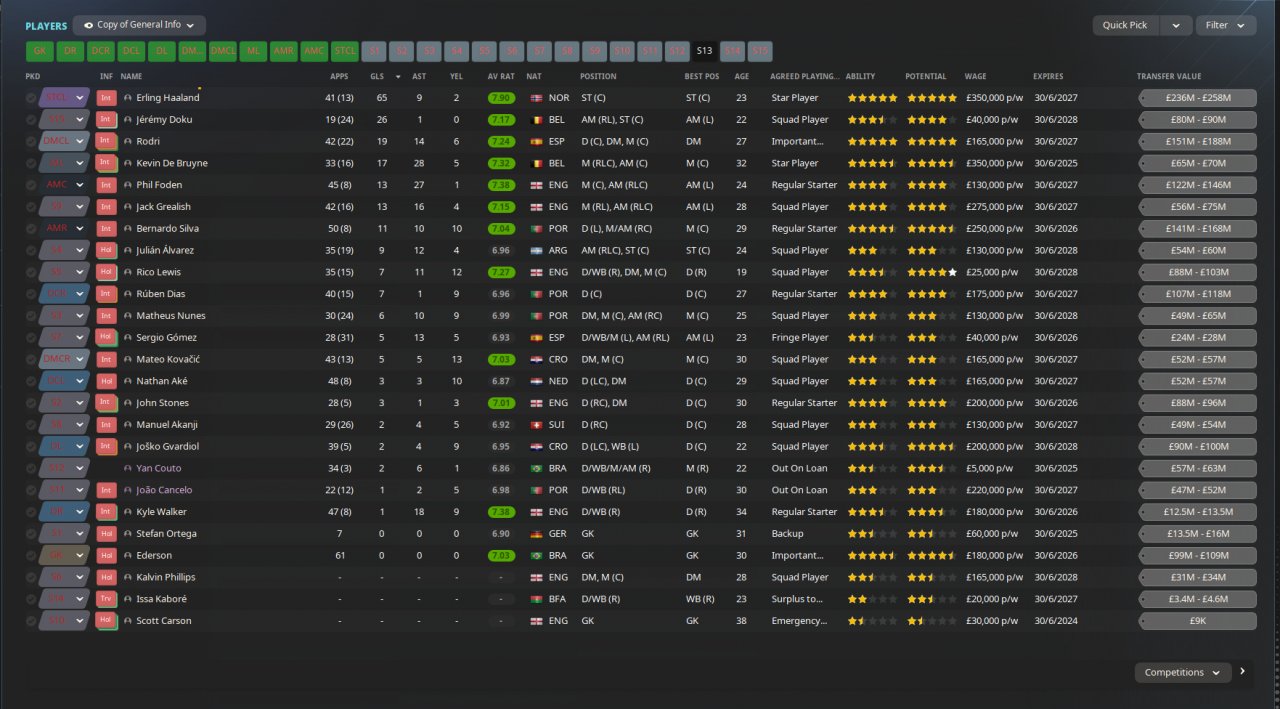Click sort arrow next to GLS header
The width and height of the screenshot is (1280, 709).
(x=399, y=76)
